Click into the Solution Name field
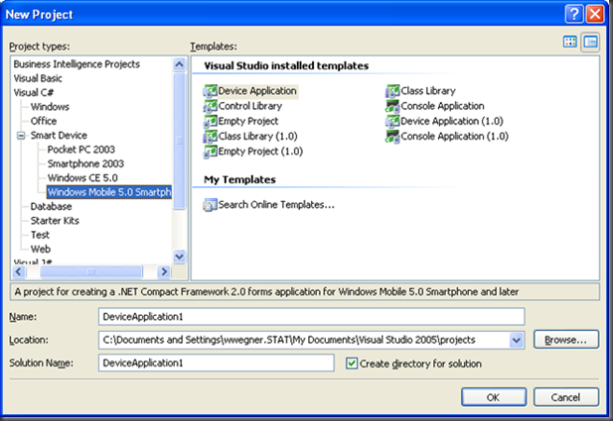Image resolution: width=613 pixels, height=421 pixels. pos(216,363)
